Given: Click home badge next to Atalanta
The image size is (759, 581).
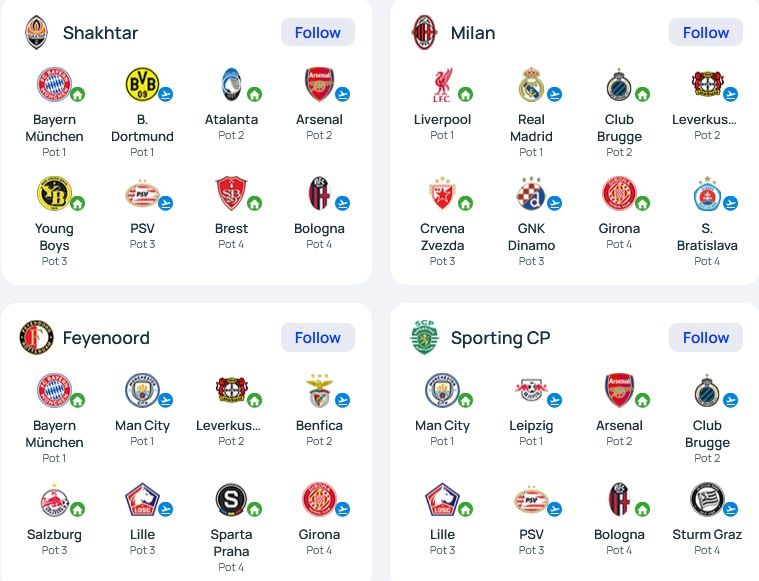Looking at the screenshot, I should coord(255,94).
